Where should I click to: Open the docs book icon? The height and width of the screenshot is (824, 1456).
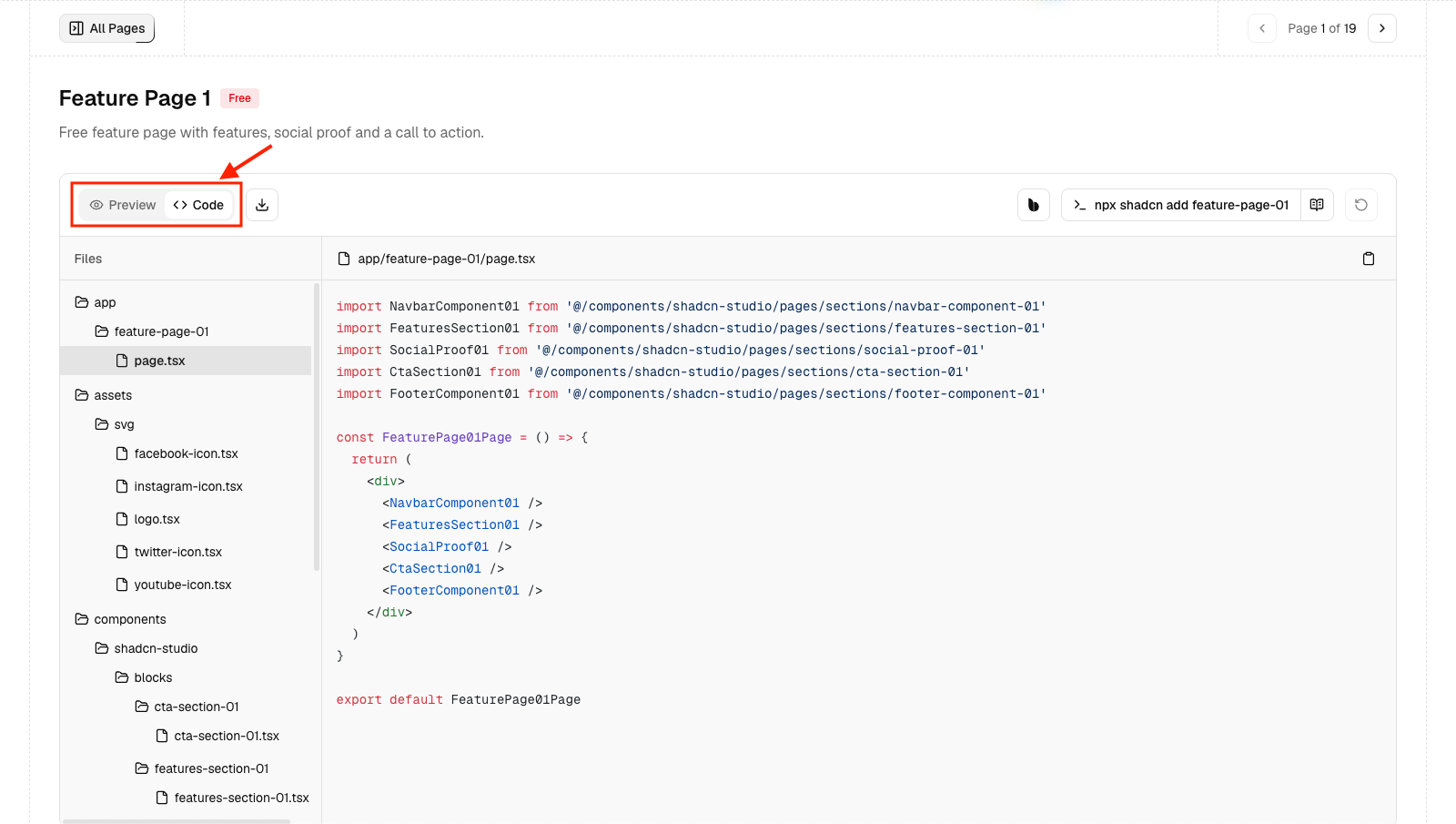pyautogui.click(x=1317, y=205)
